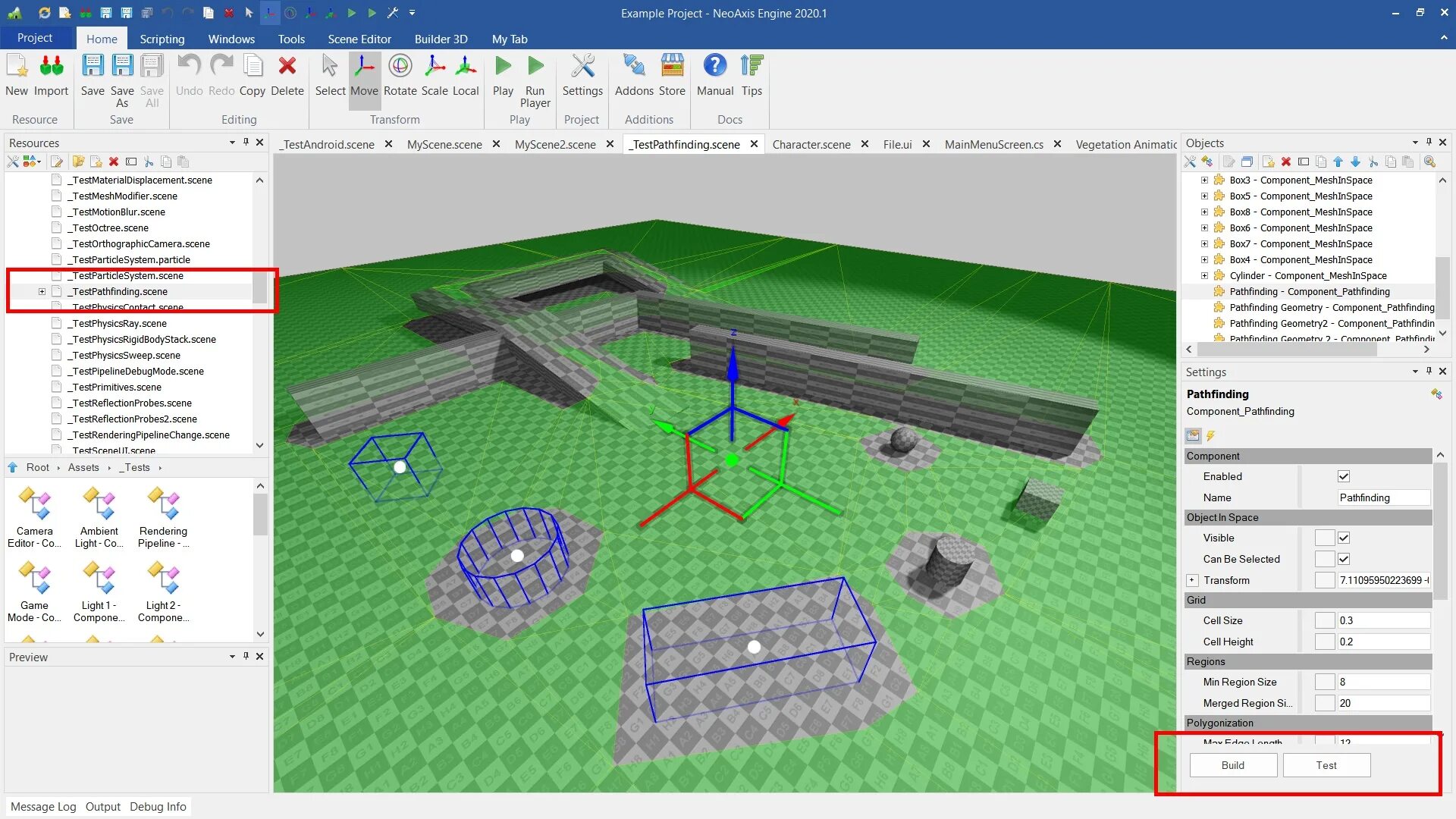Expand the _TestPathfinding.scene tree node
This screenshot has height=819, width=1456.
tap(42, 291)
